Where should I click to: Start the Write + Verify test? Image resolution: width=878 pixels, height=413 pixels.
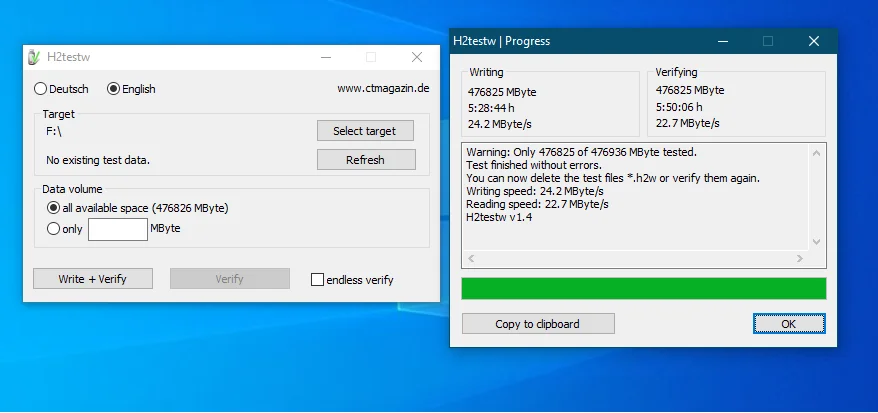[x=93, y=279]
